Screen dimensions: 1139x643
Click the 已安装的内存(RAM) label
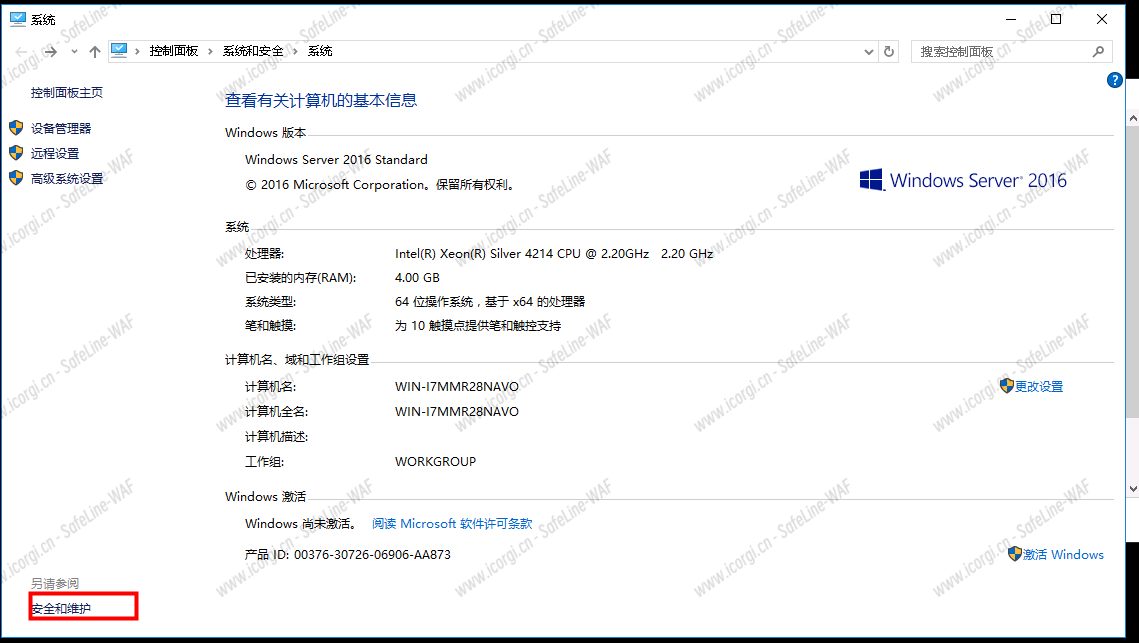(x=301, y=278)
